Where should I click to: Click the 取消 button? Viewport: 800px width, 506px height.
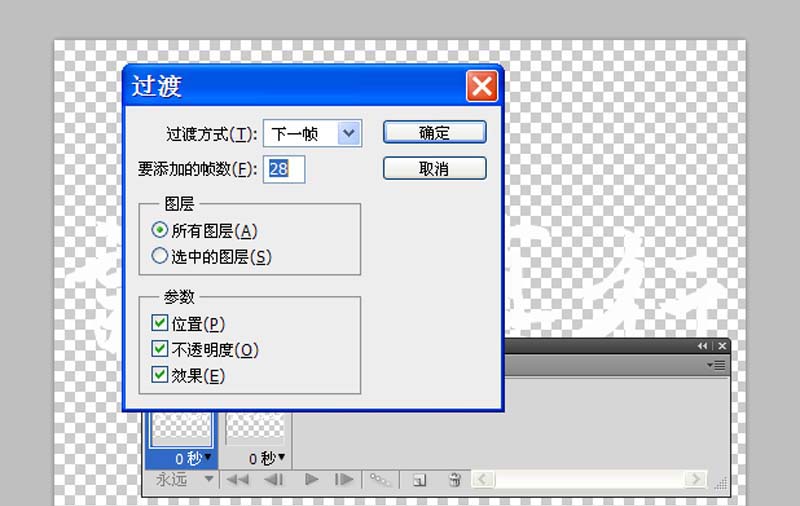coord(435,168)
